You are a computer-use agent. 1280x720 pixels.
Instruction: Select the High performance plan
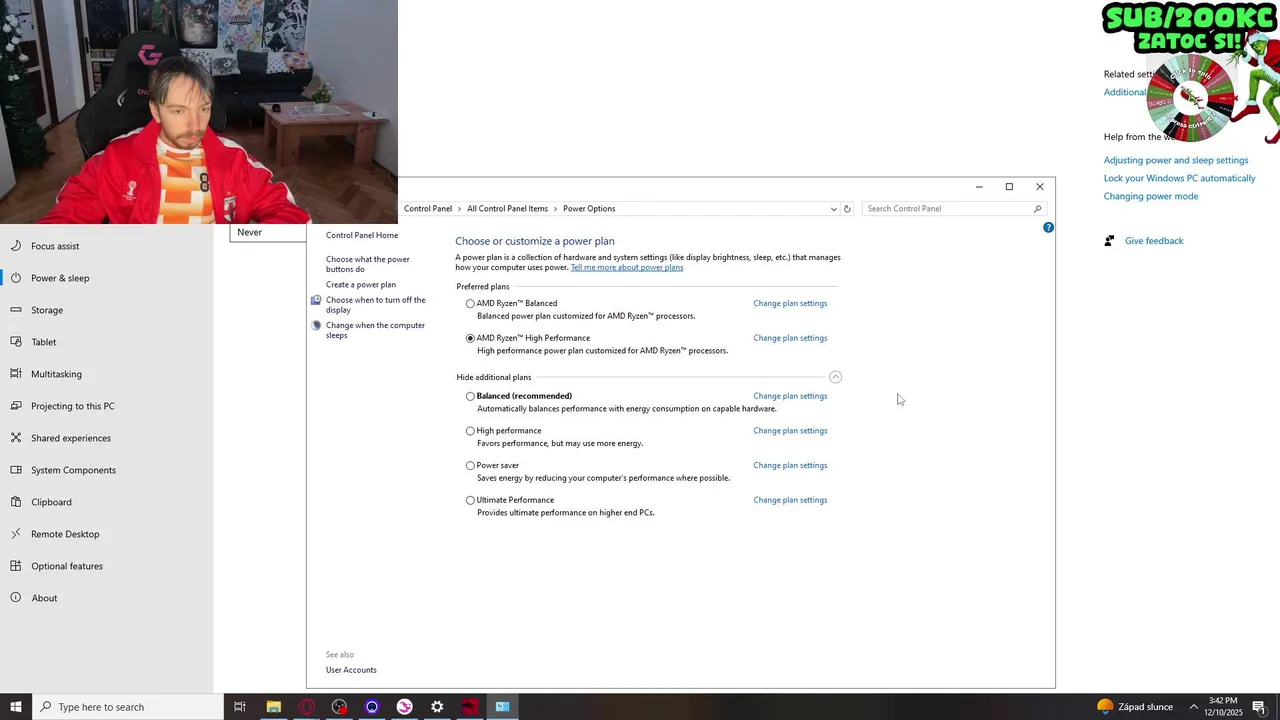point(470,431)
